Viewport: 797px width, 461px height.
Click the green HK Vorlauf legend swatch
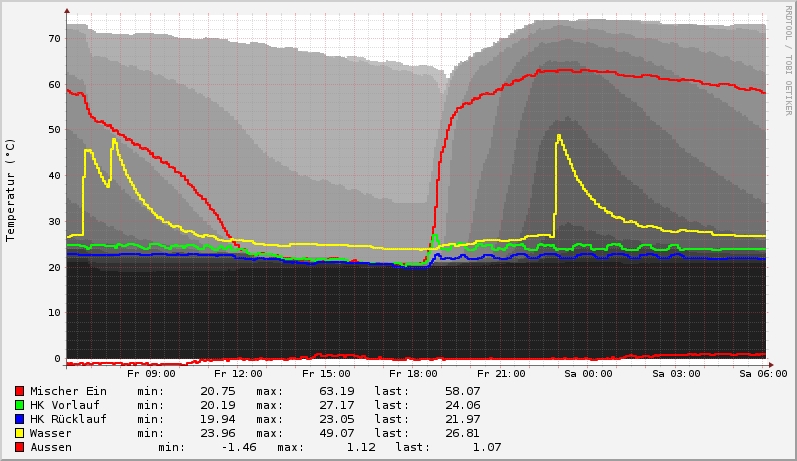[x=19, y=405]
